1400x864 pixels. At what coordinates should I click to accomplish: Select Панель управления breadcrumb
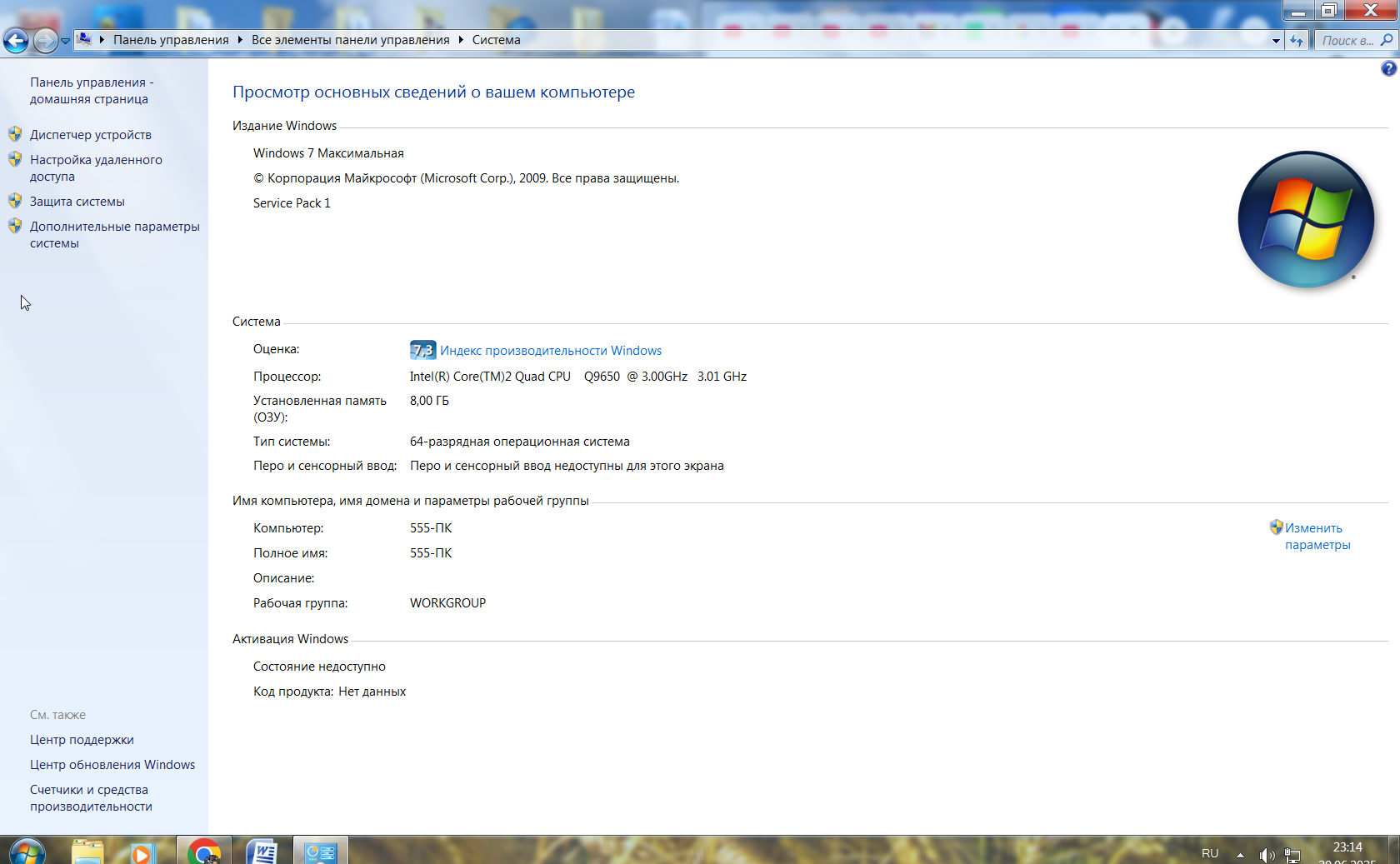click(x=171, y=39)
